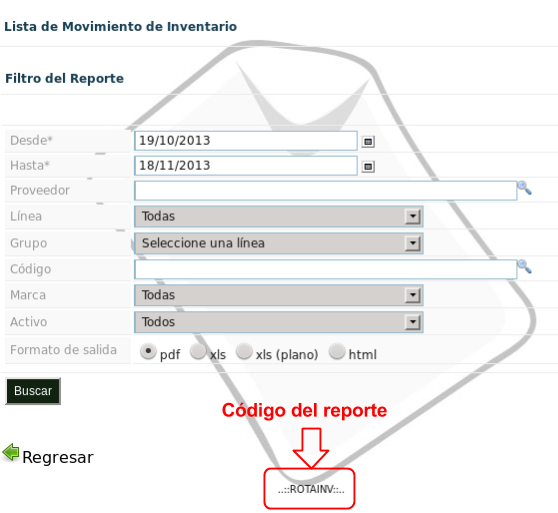Open the calendar picker for Hasta date
Viewport: 558px width, 513px height.
(368, 166)
